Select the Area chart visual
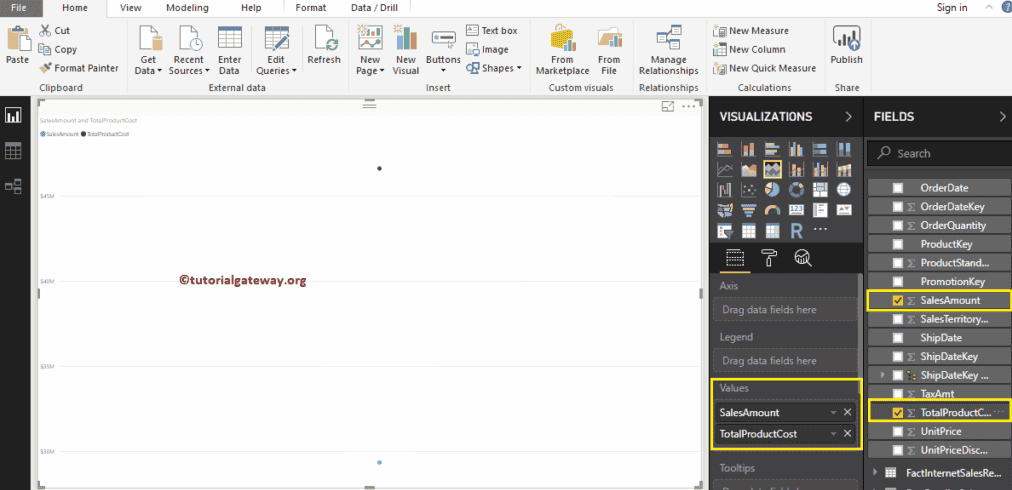This screenshot has height=490, width=1012. (x=749, y=169)
